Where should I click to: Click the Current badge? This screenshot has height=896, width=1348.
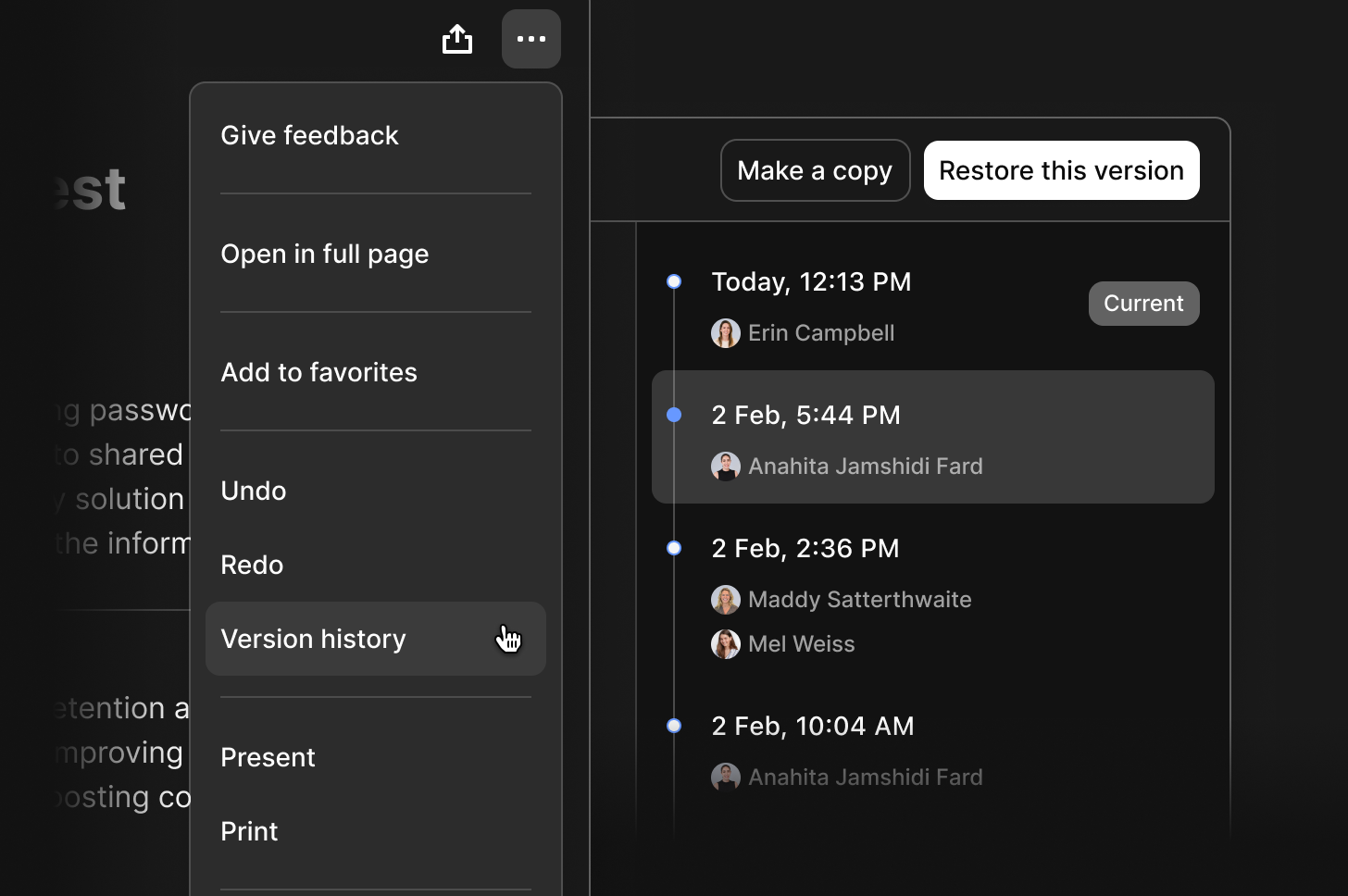[x=1143, y=304]
